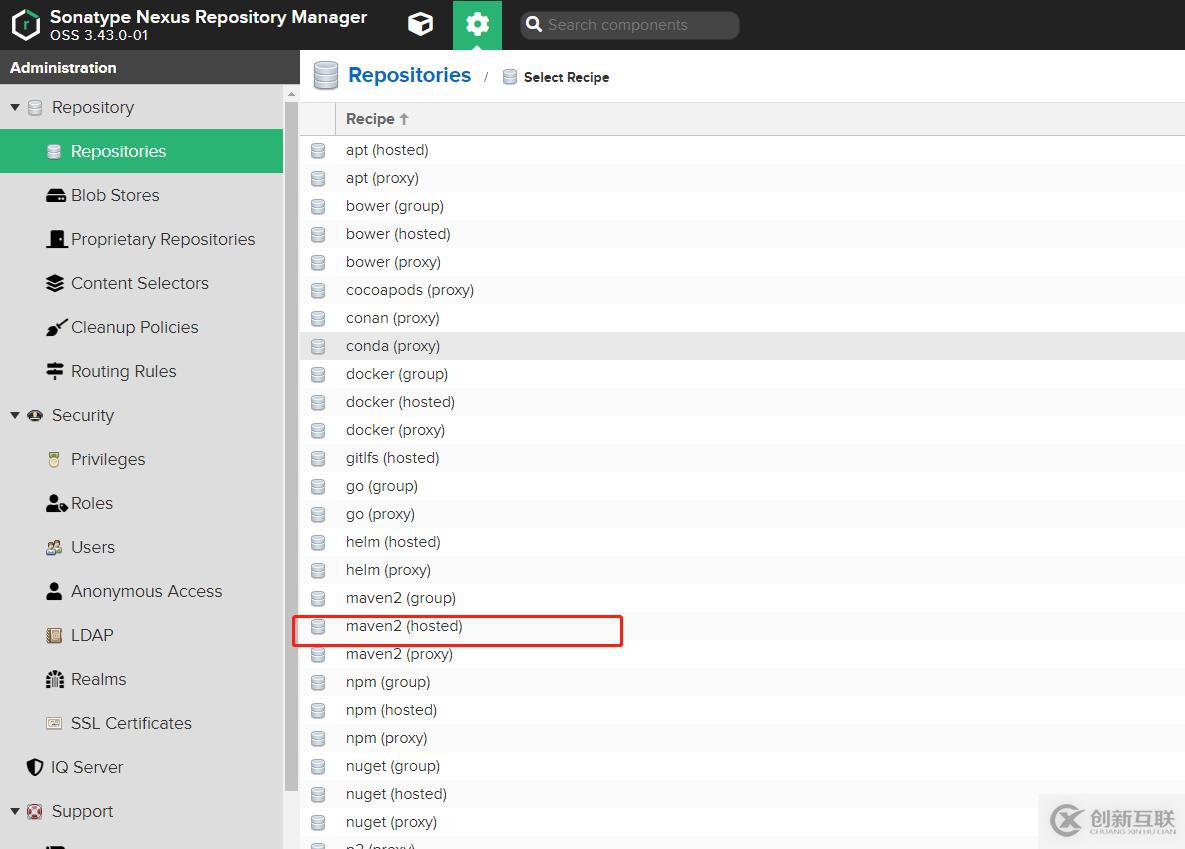1185x849 pixels.
Task: Click the Blob Stores drive icon
Action: point(55,196)
